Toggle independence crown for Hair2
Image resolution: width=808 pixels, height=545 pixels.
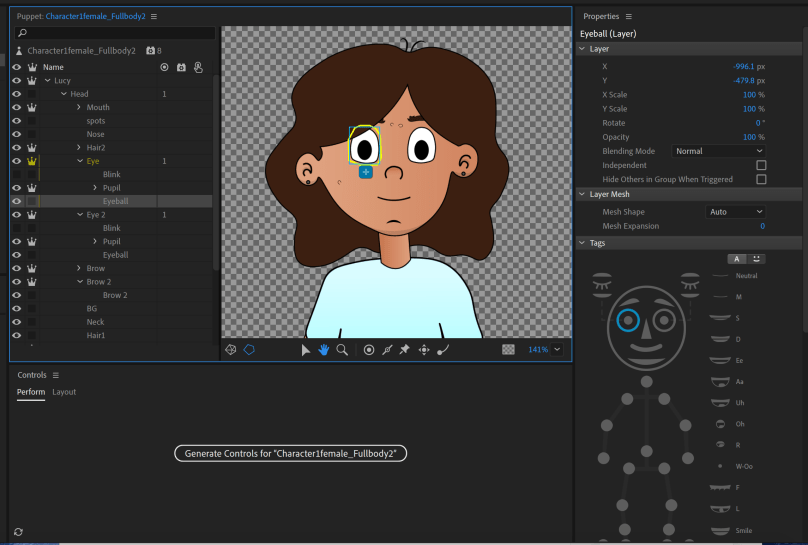[x=31, y=147]
